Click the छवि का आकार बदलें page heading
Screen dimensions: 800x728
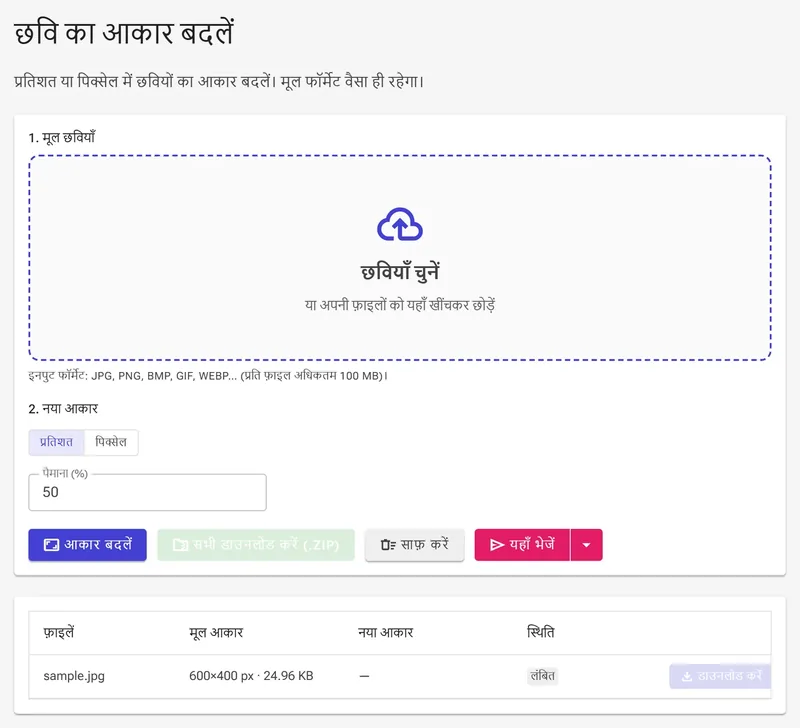coord(124,33)
